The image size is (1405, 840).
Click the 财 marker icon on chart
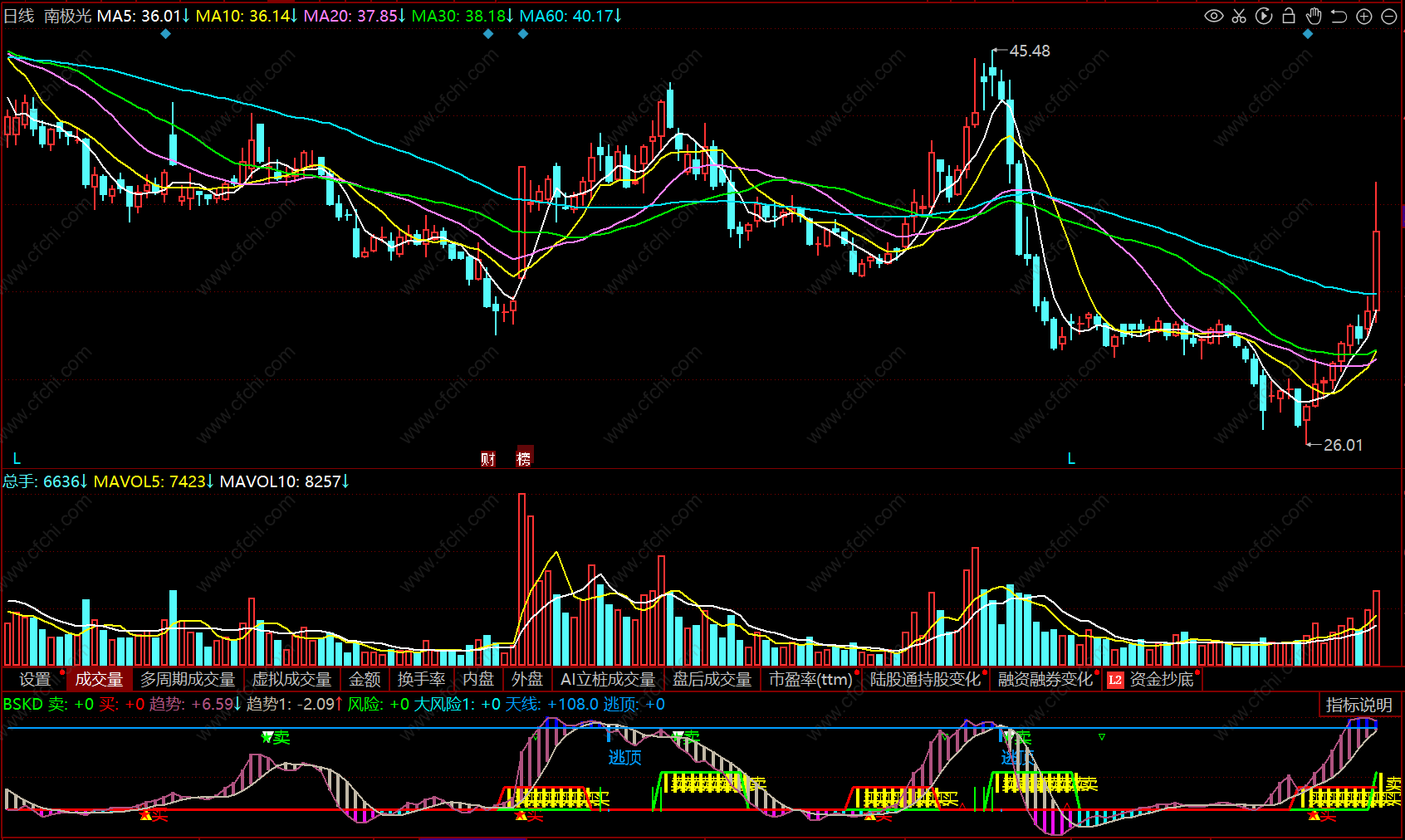(x=488, y=458)
